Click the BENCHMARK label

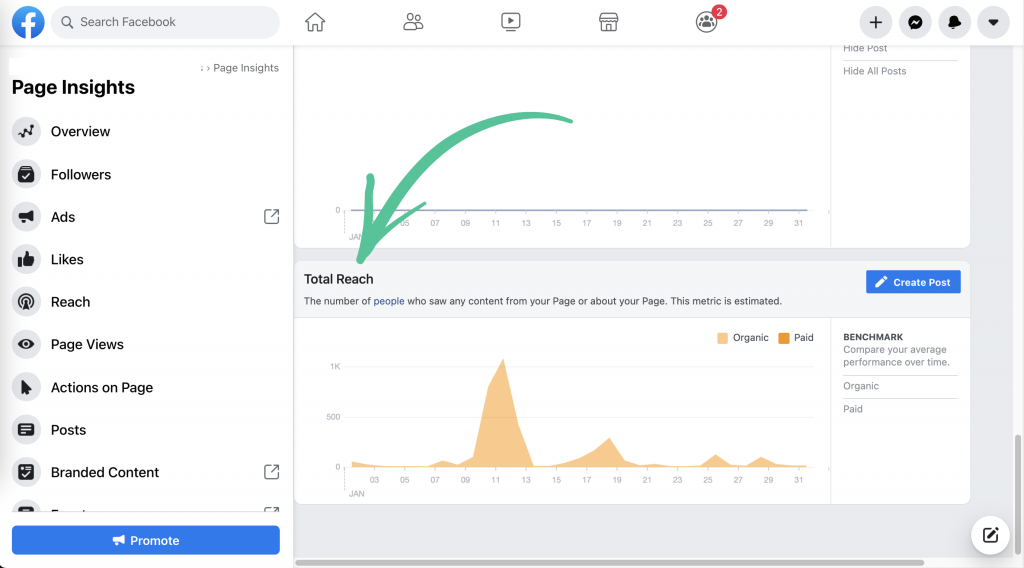tap(873, 337)
